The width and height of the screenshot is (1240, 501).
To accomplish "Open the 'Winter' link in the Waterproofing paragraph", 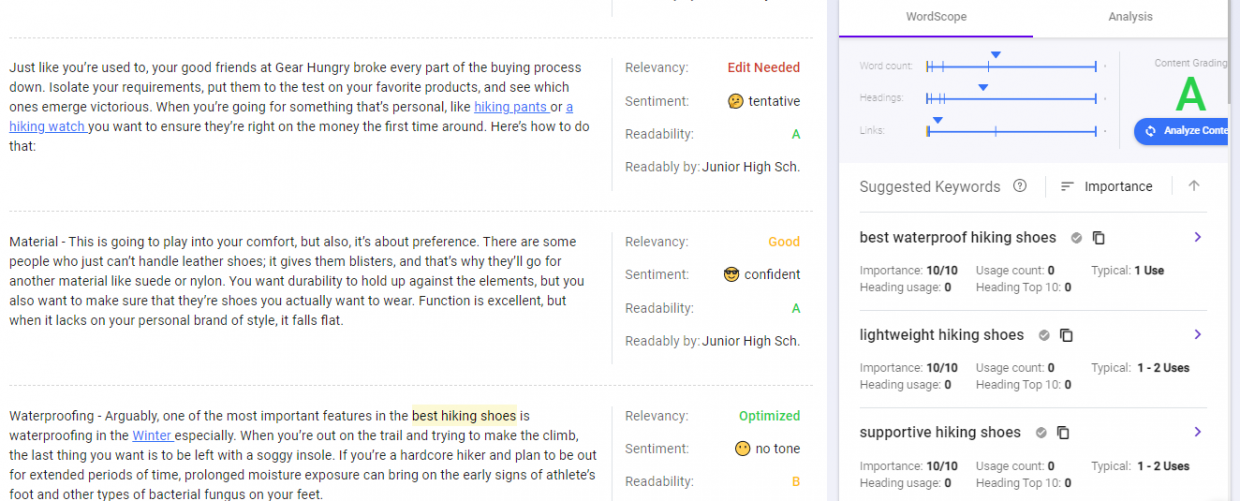I will pos(152,435).
